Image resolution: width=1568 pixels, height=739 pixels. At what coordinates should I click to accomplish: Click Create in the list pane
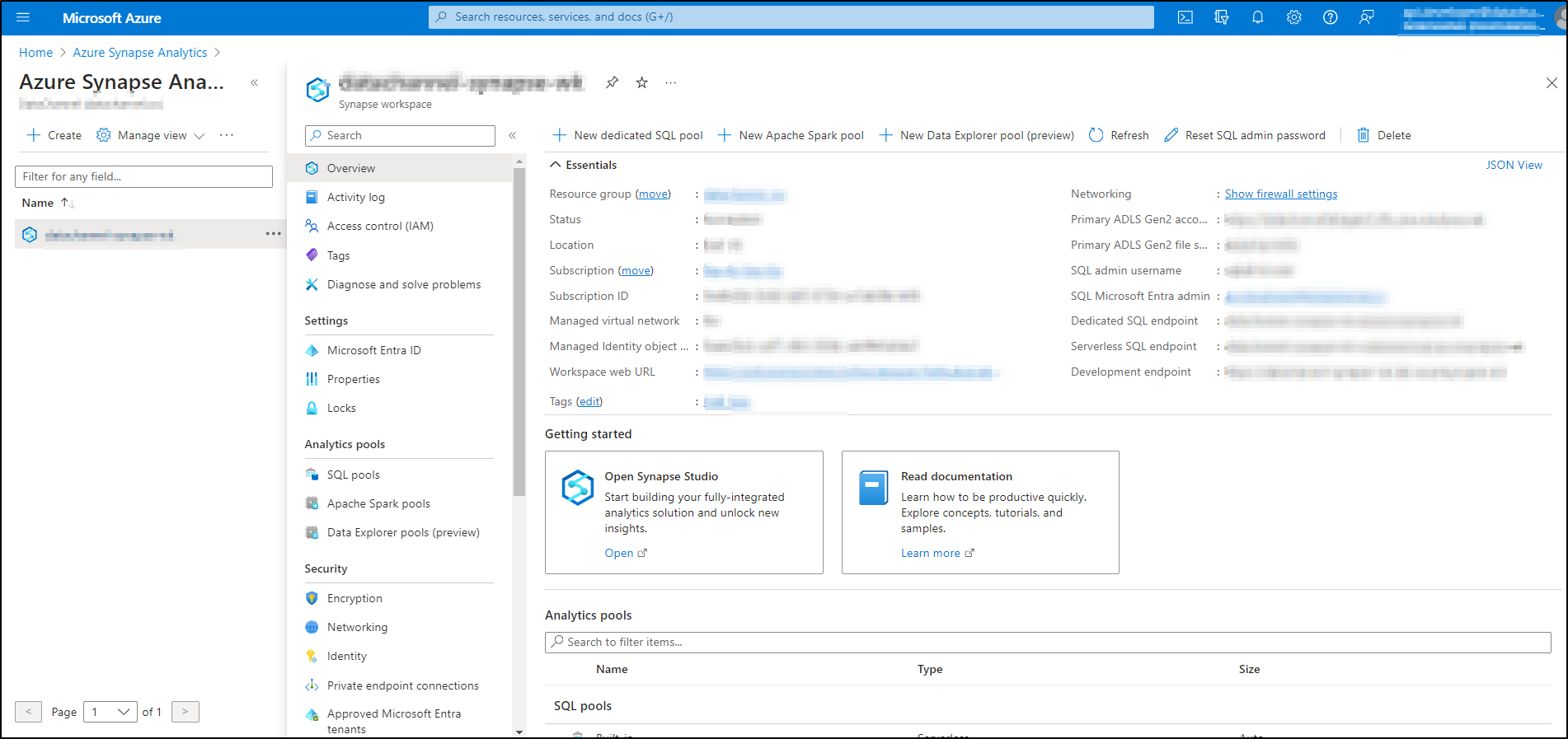pyautogui.click(x=54, y=135)
